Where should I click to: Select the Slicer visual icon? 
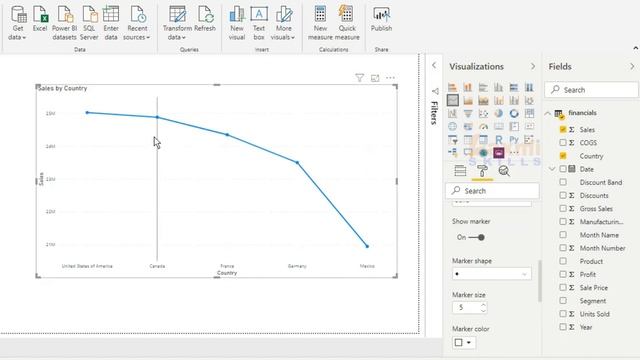(452, 140)
